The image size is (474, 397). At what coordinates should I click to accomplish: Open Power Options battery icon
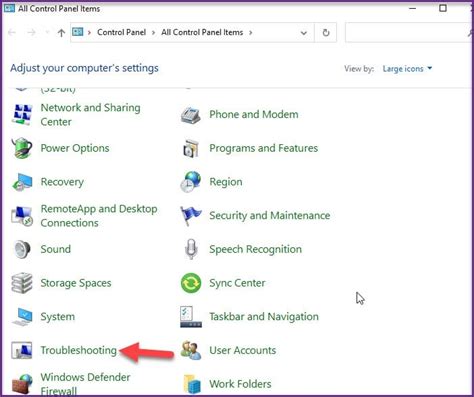click(x=22, y=148)
